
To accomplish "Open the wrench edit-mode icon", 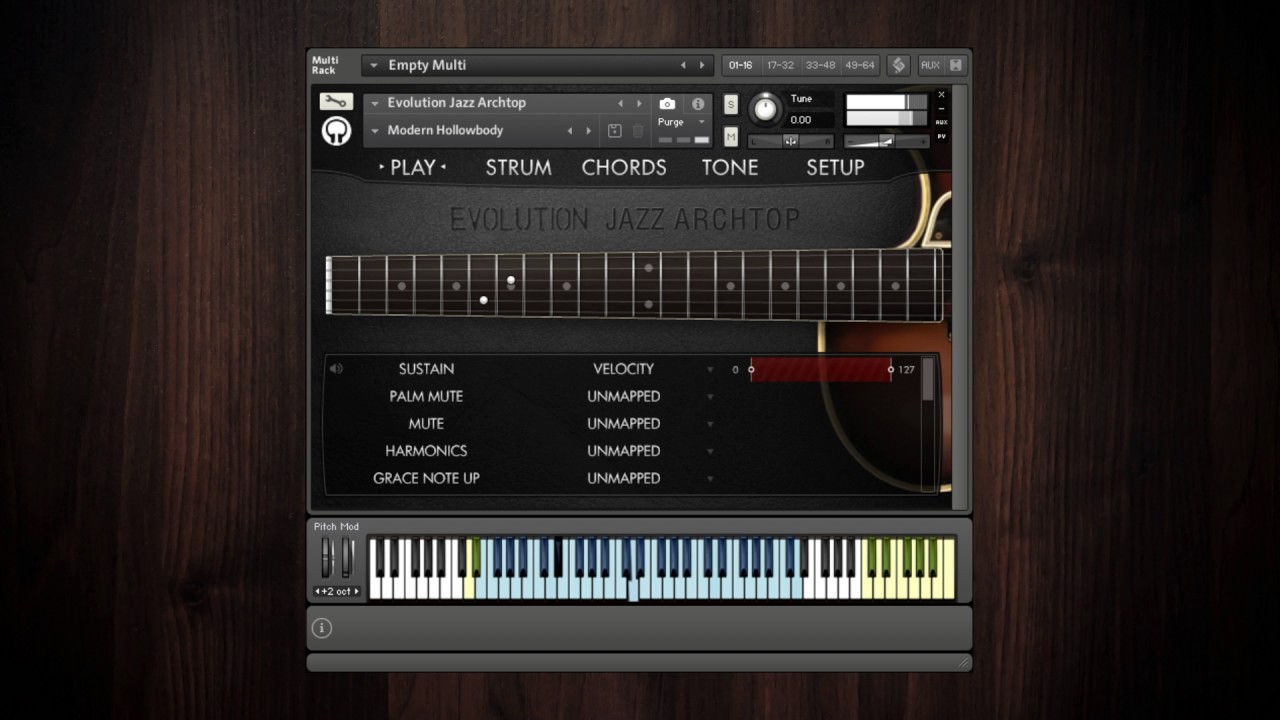I will click(336, 102).
